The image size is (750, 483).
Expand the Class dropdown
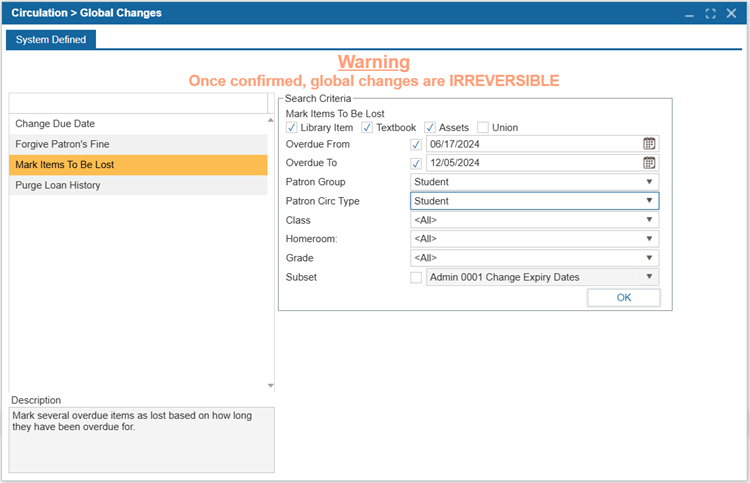(x=534, y=220)
